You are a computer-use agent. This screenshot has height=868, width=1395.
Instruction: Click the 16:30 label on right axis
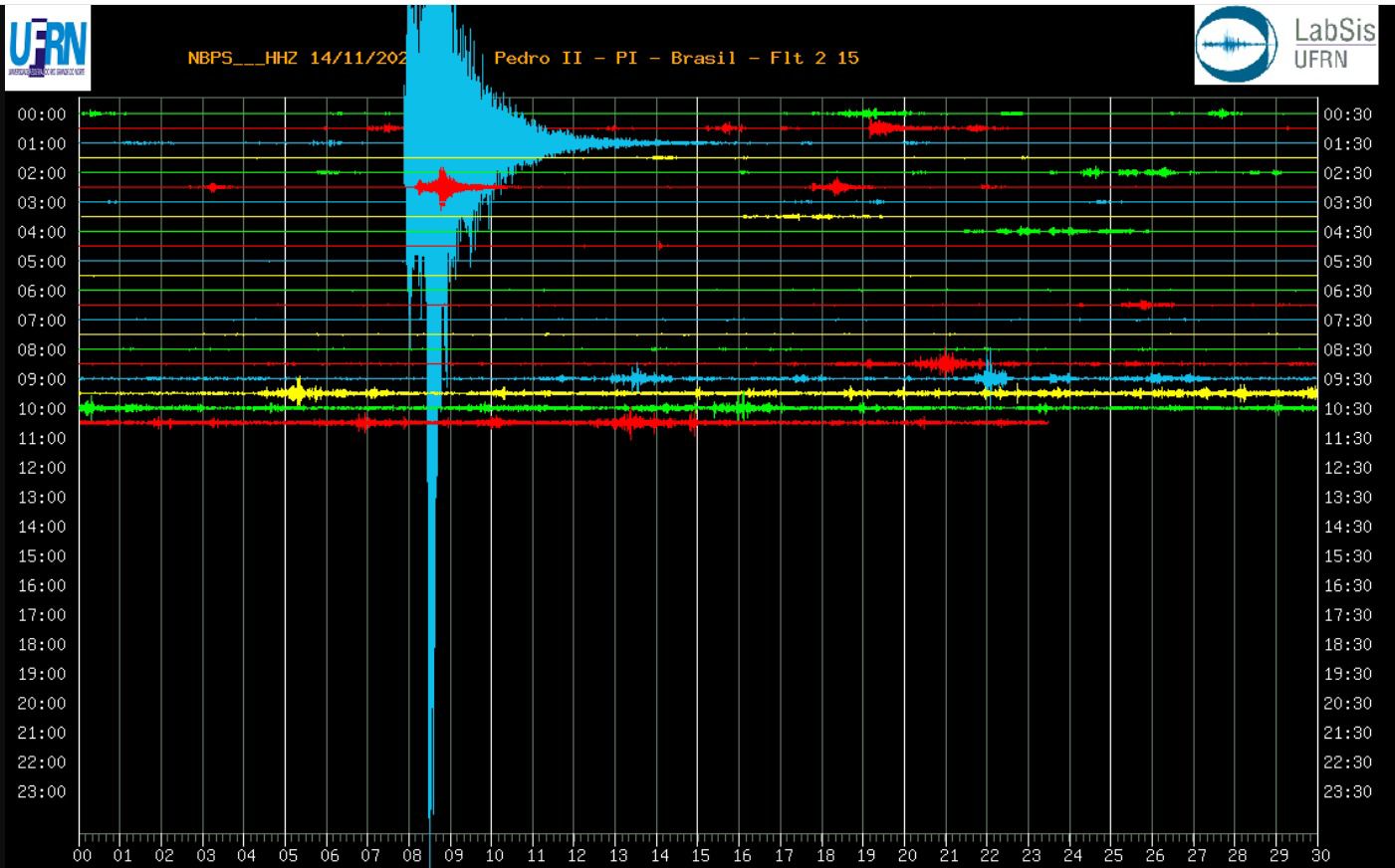tap(1347, 585)
